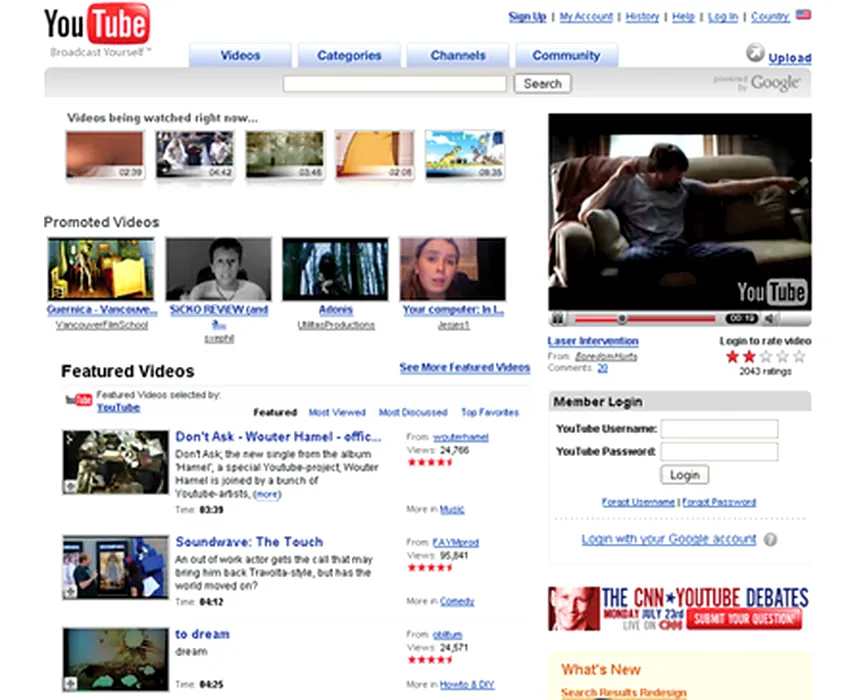
Task: Open Your computer promoted video link
Action: click(453, 310)
